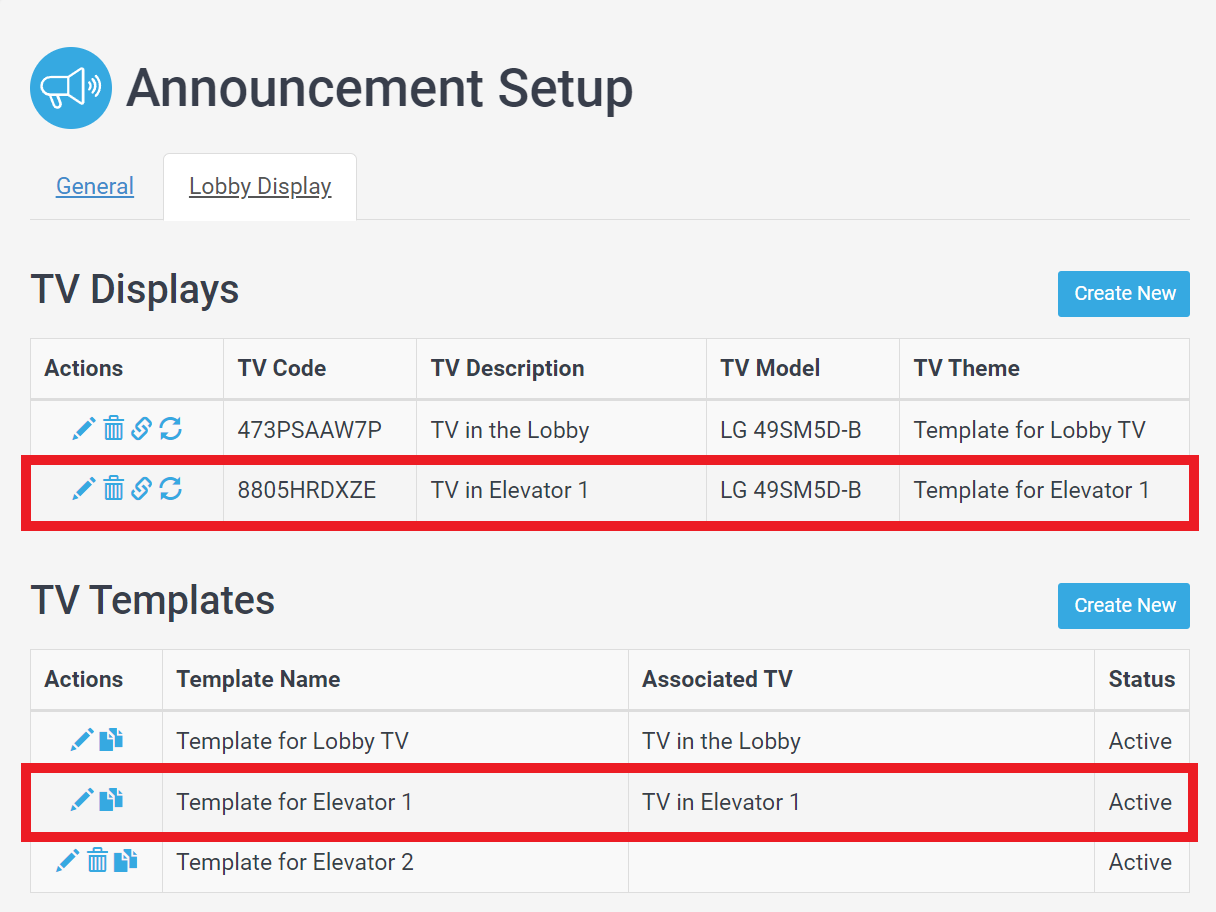
Task: Edit the TV in the Lobby display
Action: [84, 430]
